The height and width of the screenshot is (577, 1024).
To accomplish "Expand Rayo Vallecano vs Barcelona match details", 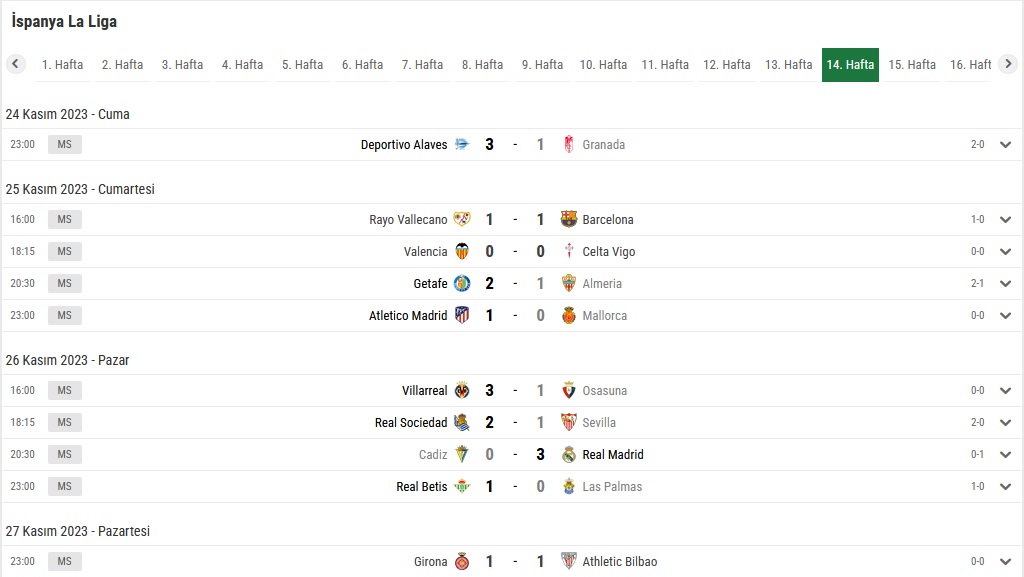I will 1005,219.
